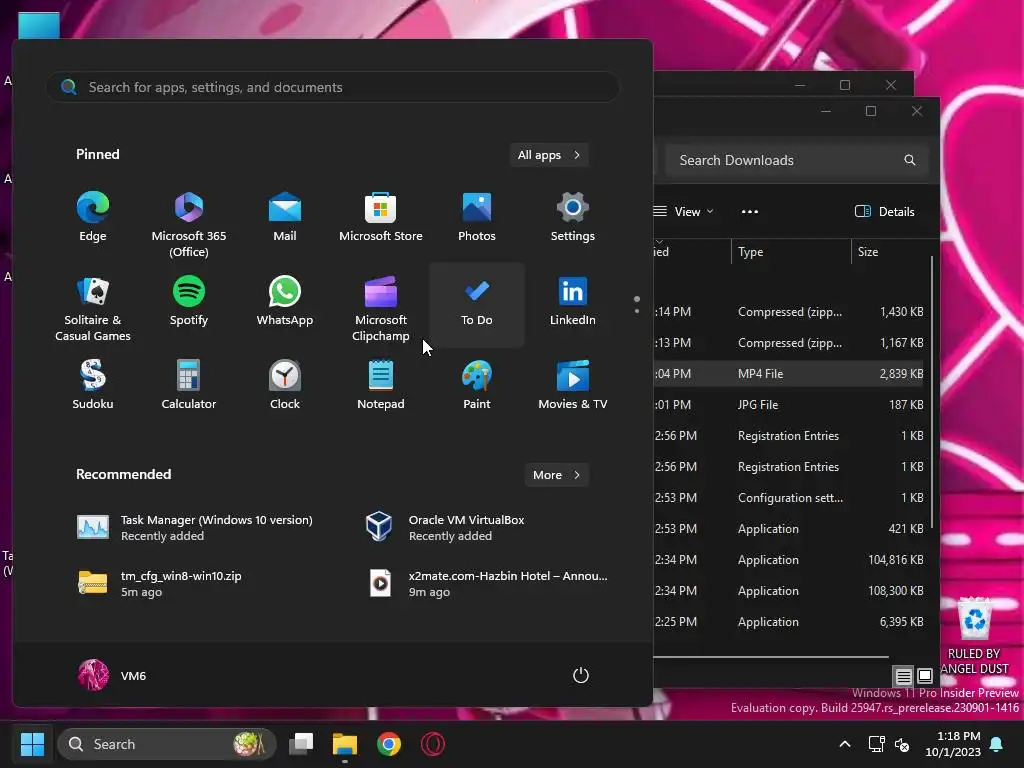Open Paint from Start menu

[x=477, y=385]
